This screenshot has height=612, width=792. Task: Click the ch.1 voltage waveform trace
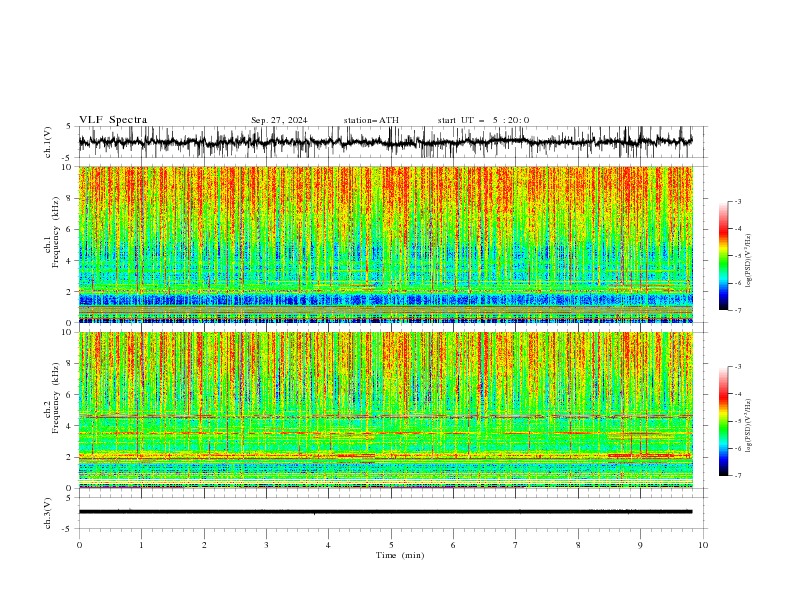pos(385,141)
